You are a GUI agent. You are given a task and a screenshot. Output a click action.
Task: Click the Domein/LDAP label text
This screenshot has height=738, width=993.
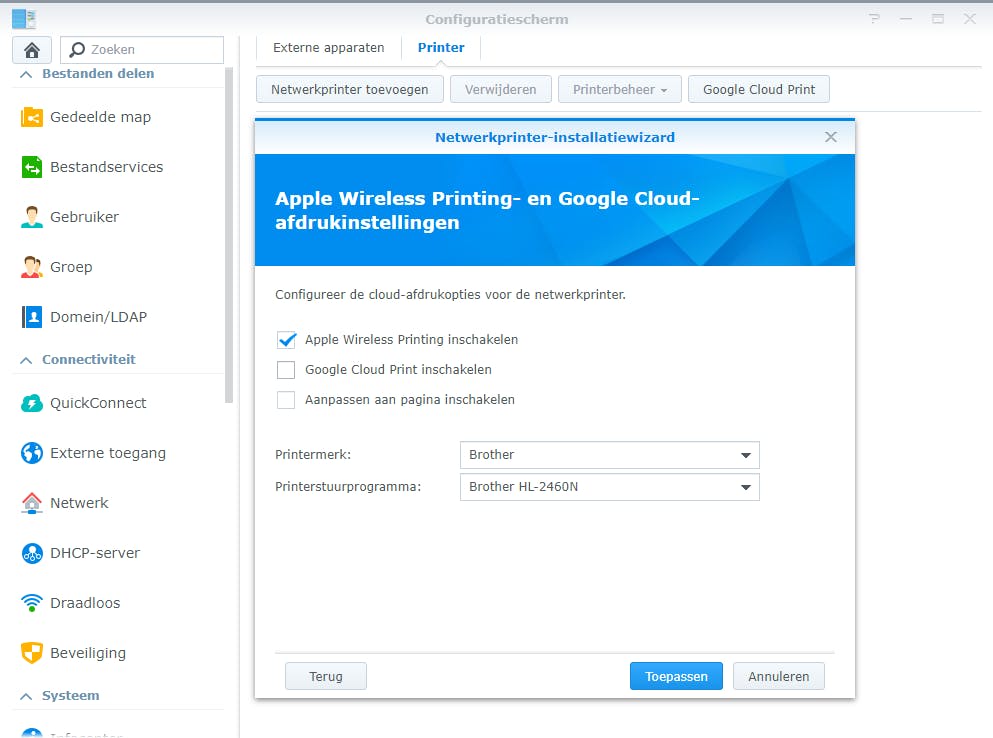98,317
